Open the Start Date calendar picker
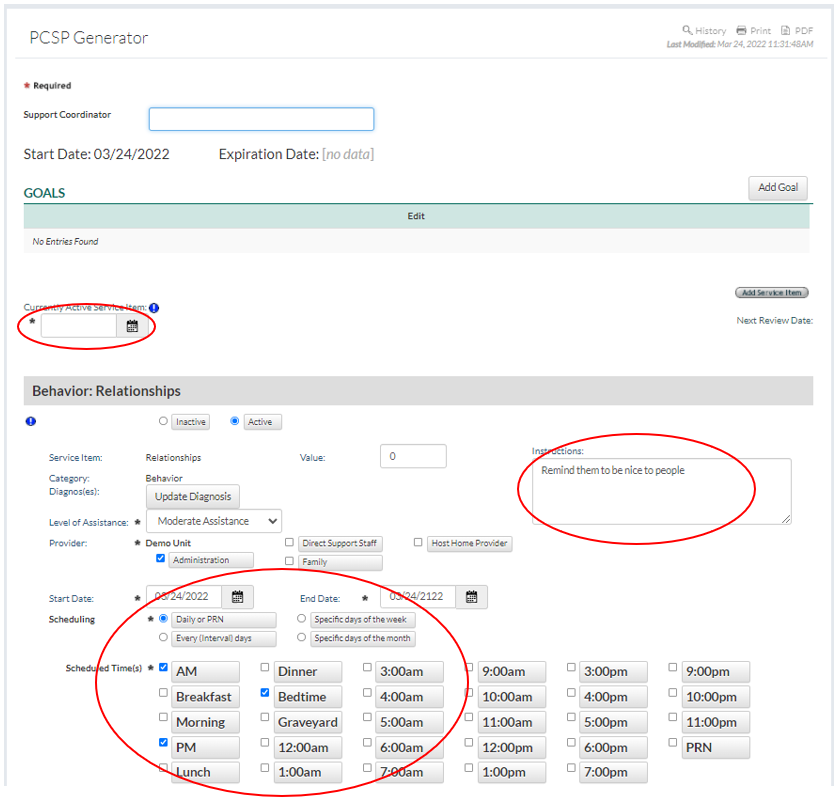This screenshot has width=840, height=805. click(237, 597)
